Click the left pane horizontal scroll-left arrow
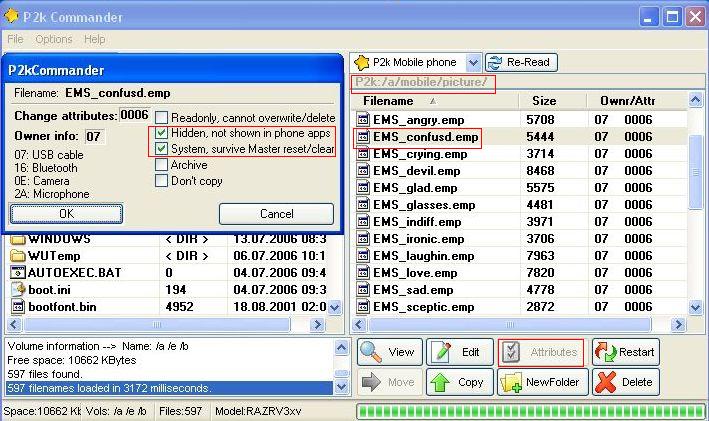The image size is (709, 421). coord(14,325)
